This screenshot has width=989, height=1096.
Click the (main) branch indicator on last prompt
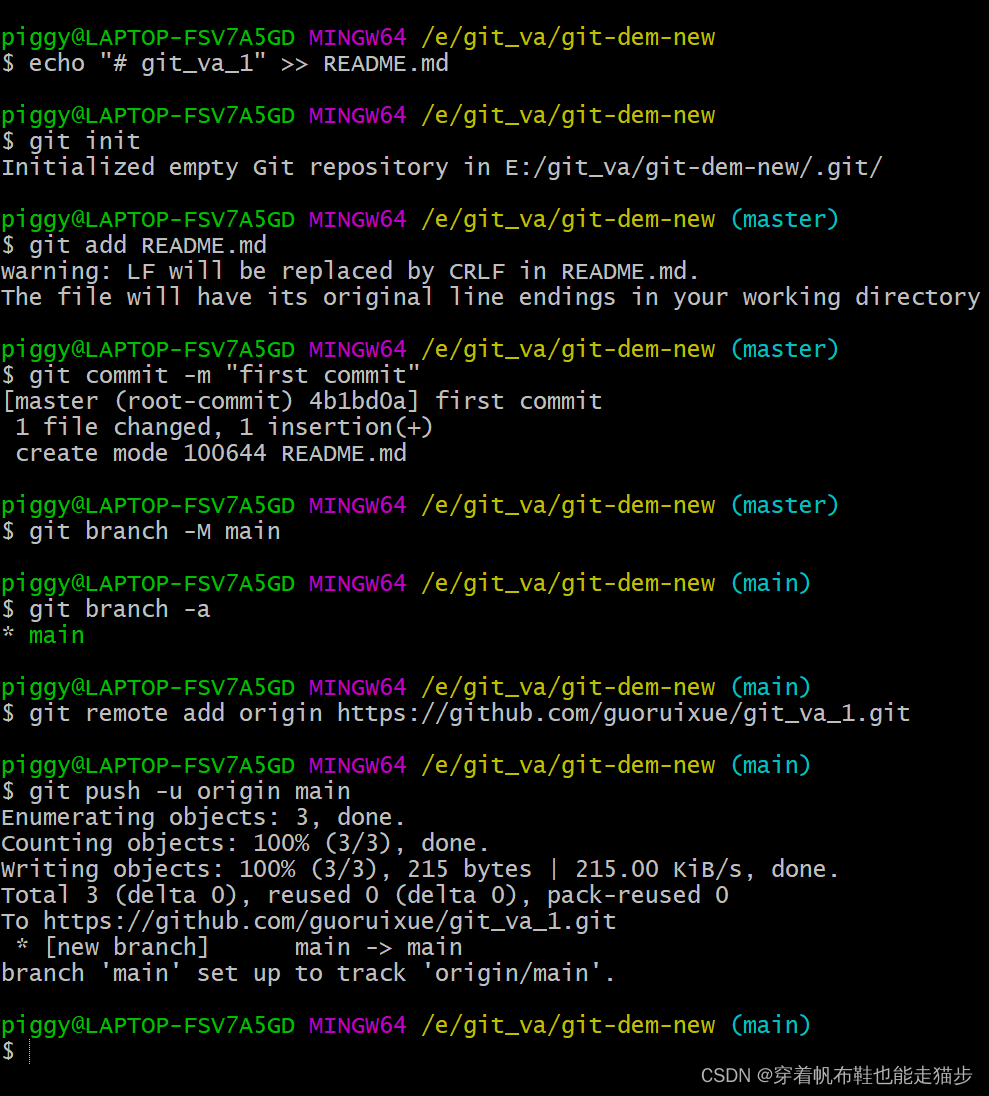[770, 1025]
